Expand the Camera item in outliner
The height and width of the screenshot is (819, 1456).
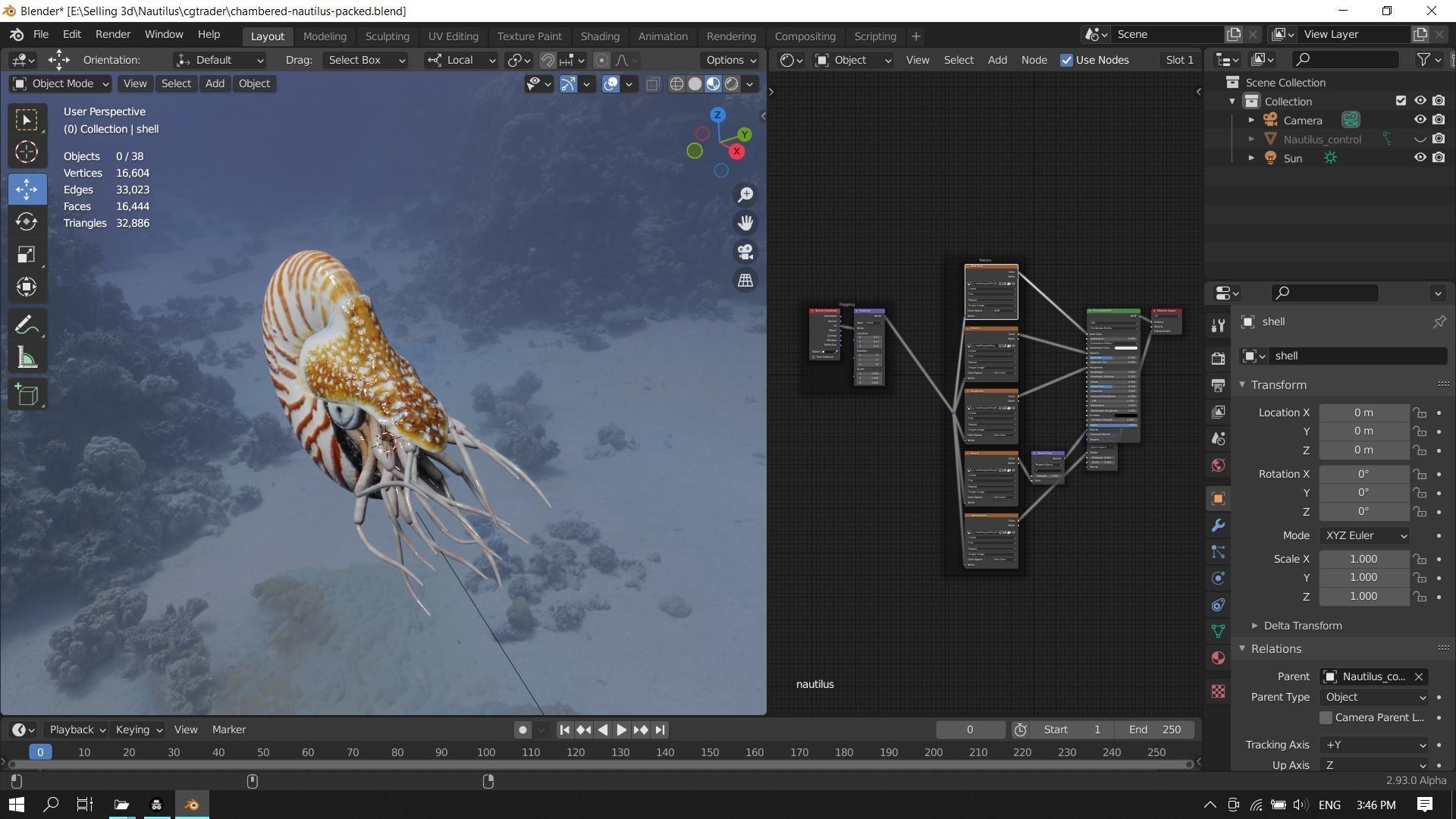point(1251,120)
